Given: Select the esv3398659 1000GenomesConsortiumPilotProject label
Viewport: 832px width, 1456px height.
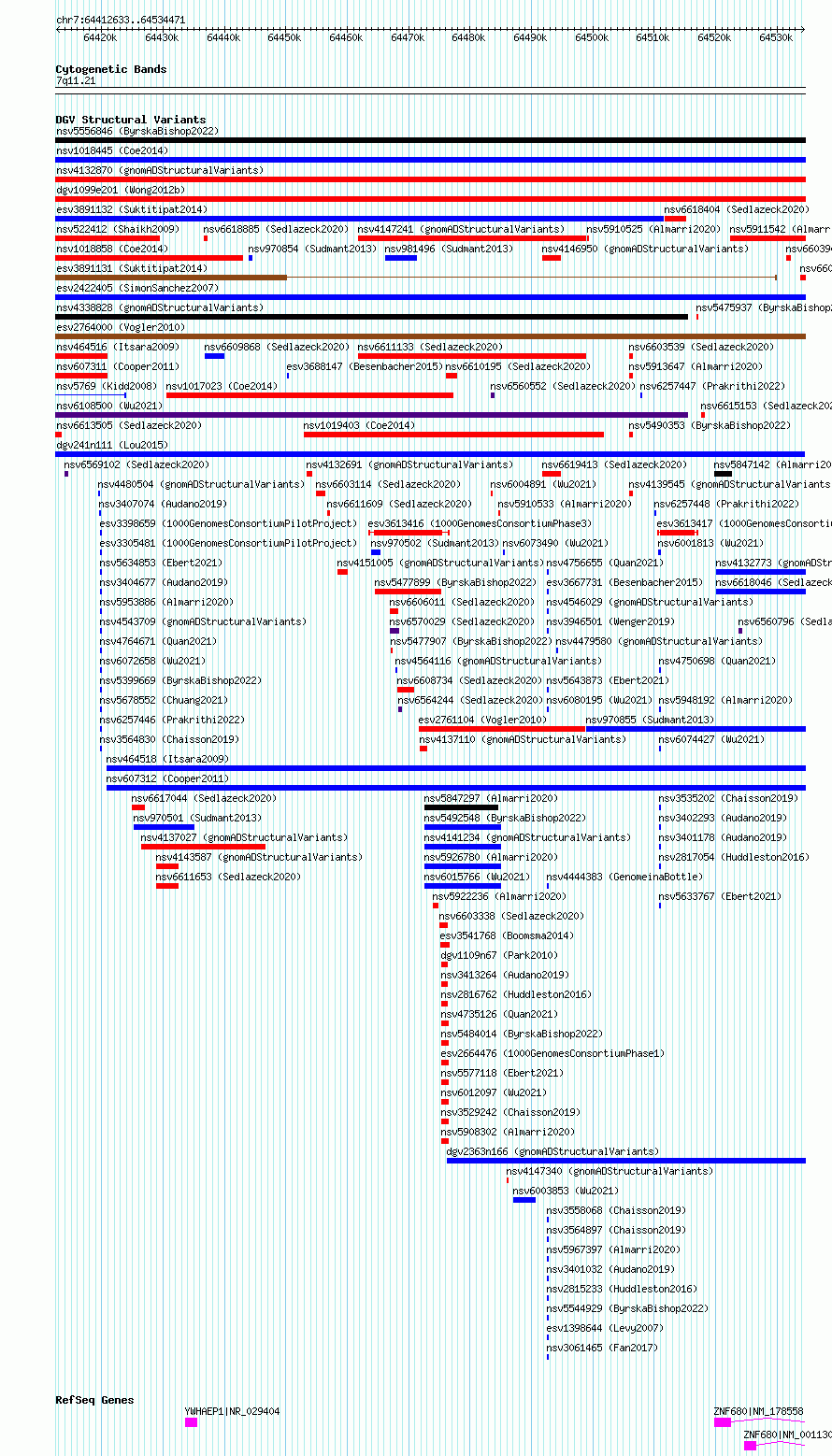Looking at the screenshot, I should point(228,523).
